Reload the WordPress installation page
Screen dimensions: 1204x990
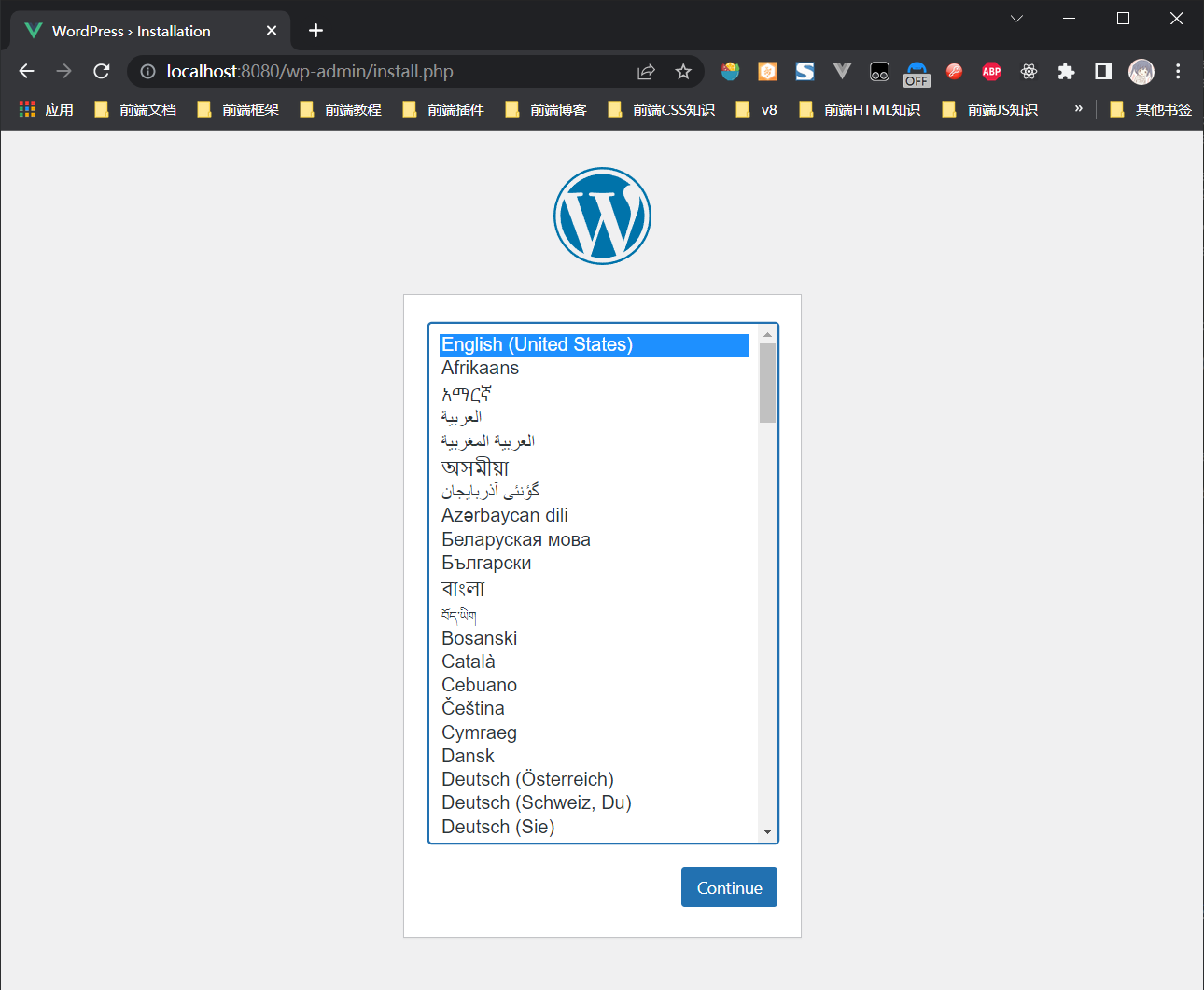pos(102,72)
